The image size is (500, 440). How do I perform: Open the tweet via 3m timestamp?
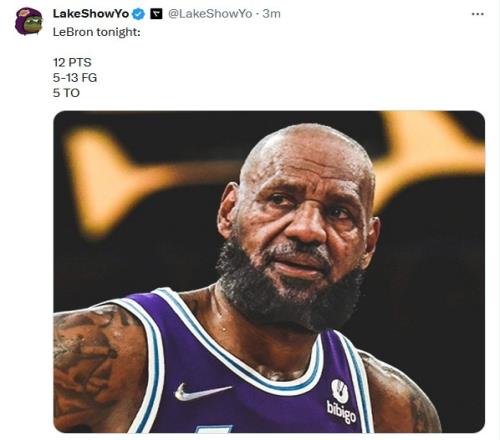click(x=271, y=14)
